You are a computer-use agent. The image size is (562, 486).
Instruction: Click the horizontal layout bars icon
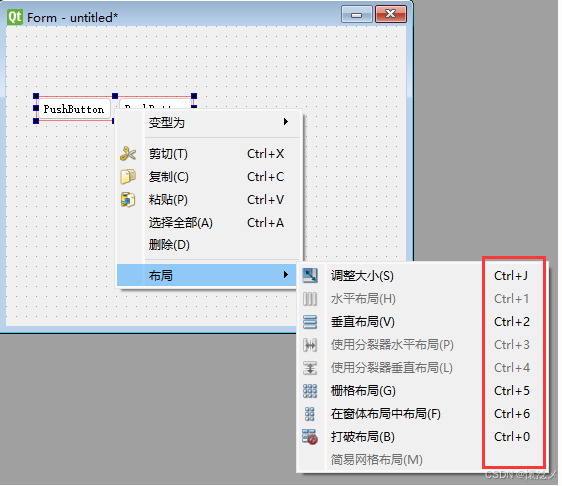tap(310, 299)
